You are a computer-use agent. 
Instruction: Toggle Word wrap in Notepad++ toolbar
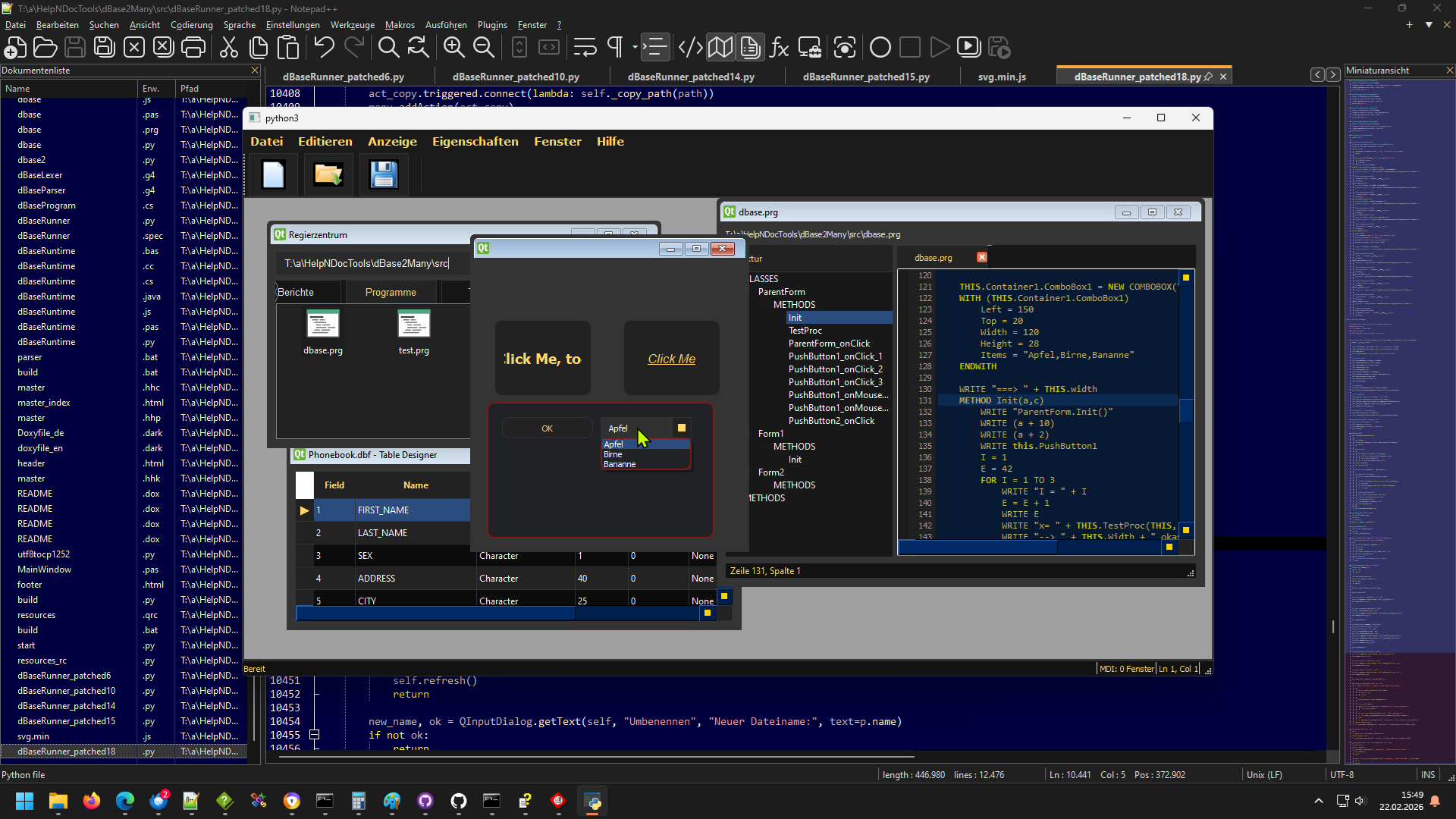585,48
